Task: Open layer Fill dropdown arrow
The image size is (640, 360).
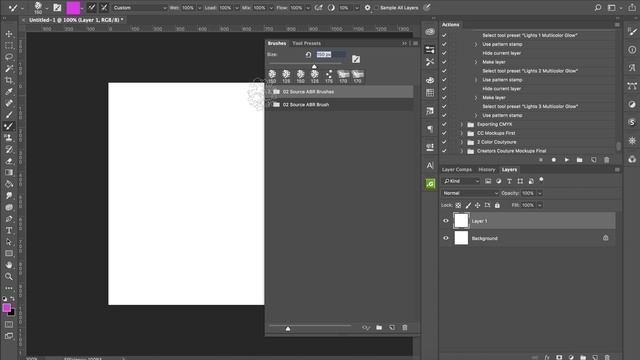Action: pyautogui.click(x=540, y=205)
